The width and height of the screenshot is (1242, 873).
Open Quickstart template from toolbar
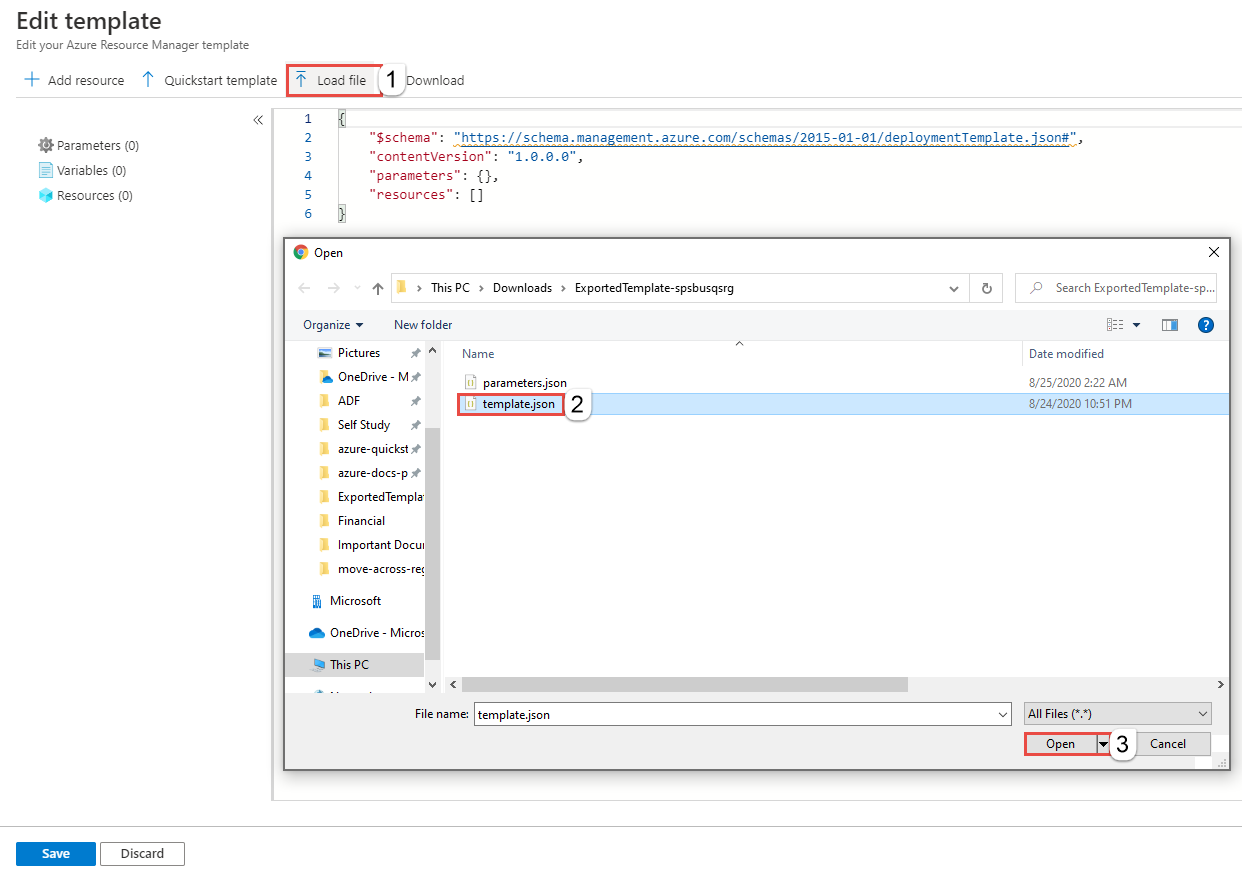209,80
